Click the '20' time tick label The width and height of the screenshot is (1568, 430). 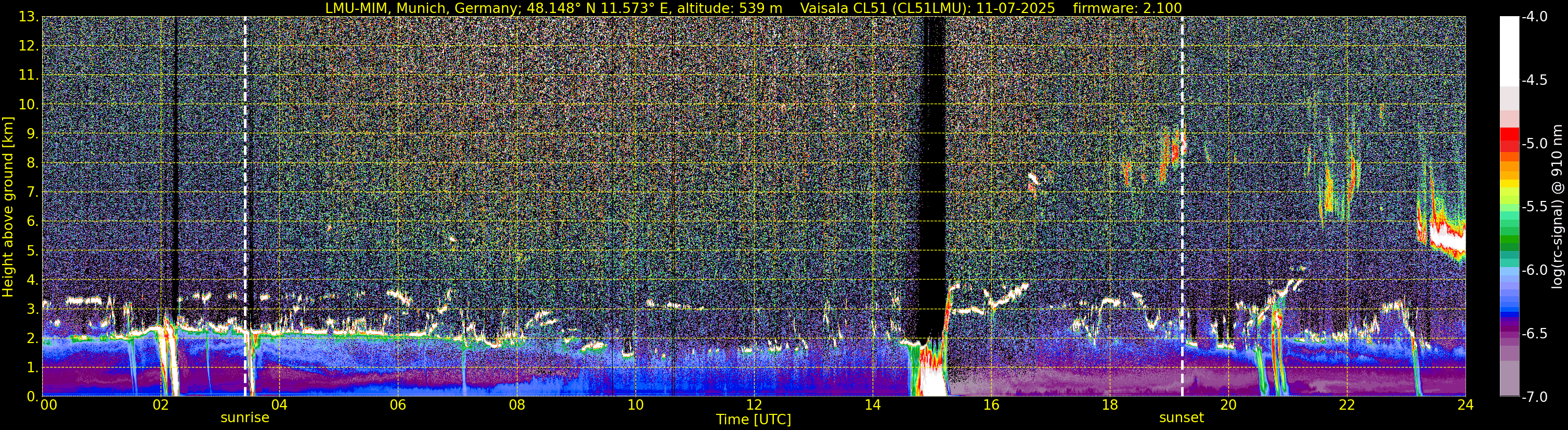pyautogui.click(x=1229, y=405)
